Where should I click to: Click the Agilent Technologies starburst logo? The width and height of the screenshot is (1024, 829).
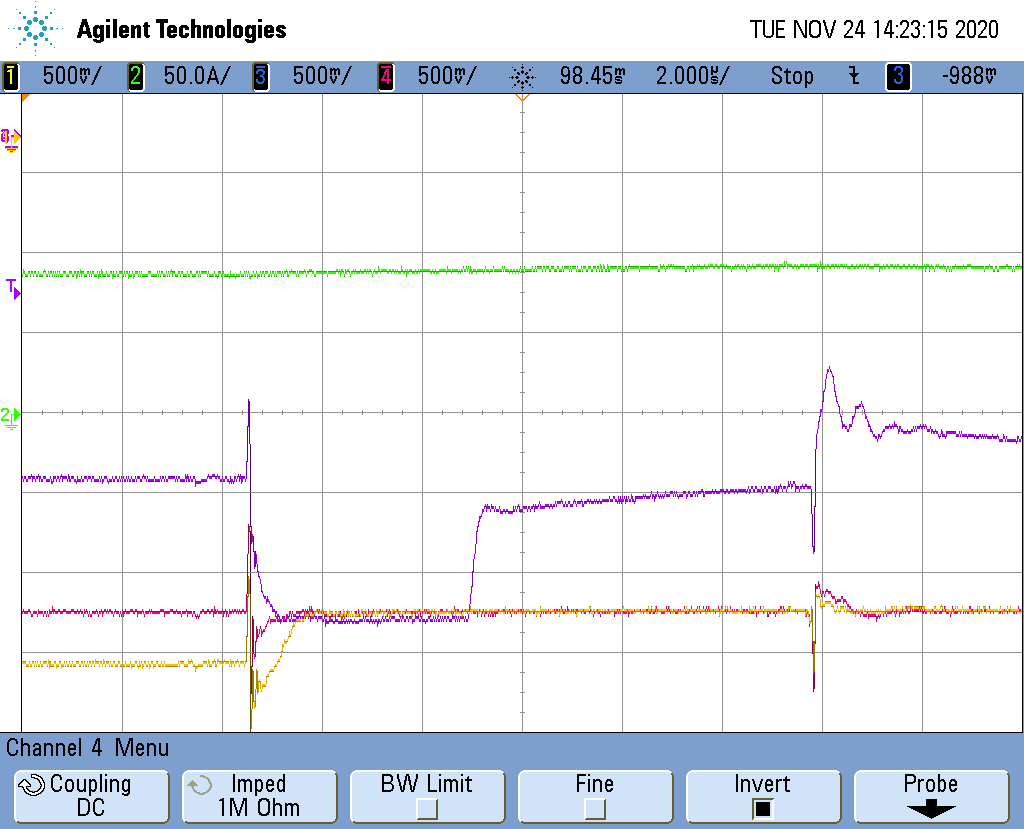coord(35,29)
